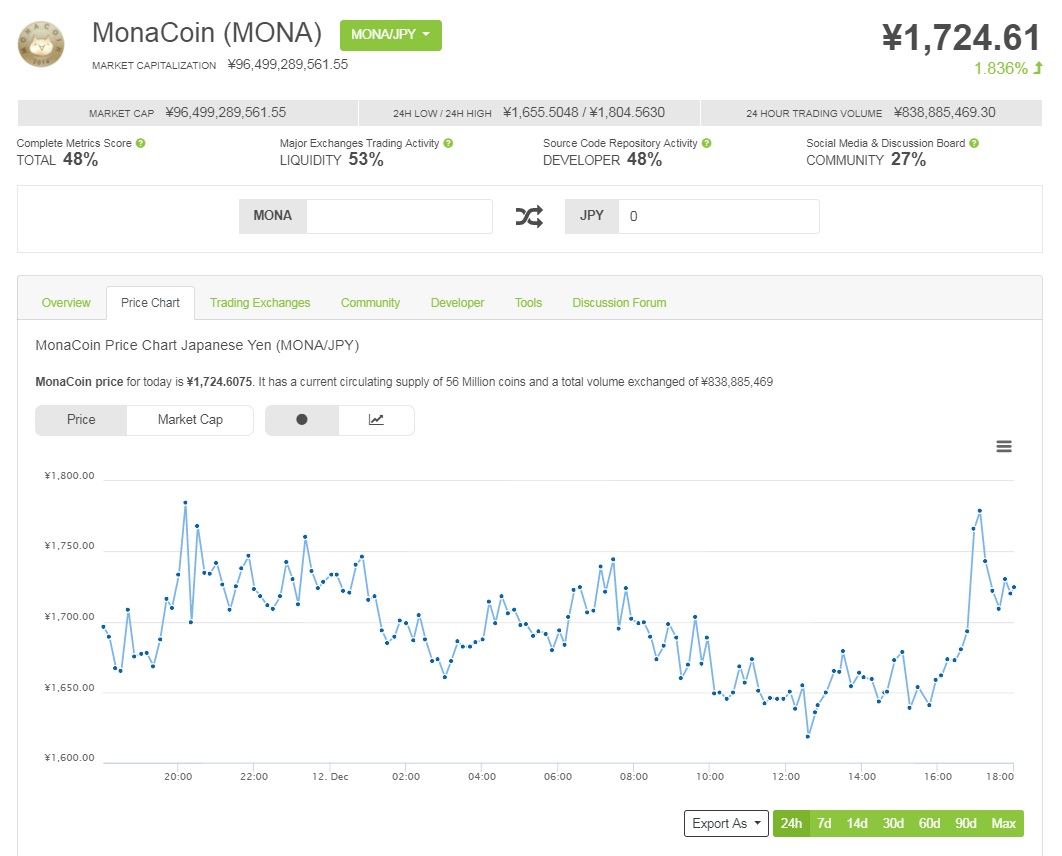
Task: Click the Liquidity help icon
Action: pos(450,143)
